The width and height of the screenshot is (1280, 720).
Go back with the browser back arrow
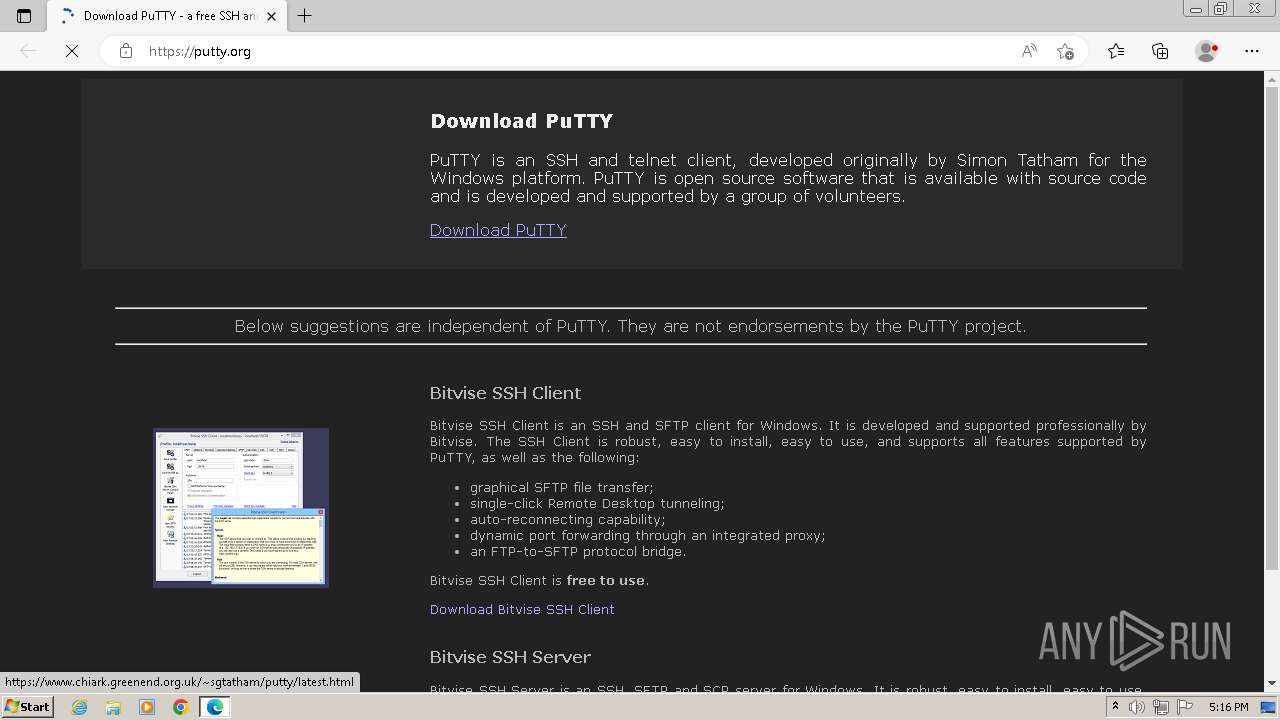28,51
